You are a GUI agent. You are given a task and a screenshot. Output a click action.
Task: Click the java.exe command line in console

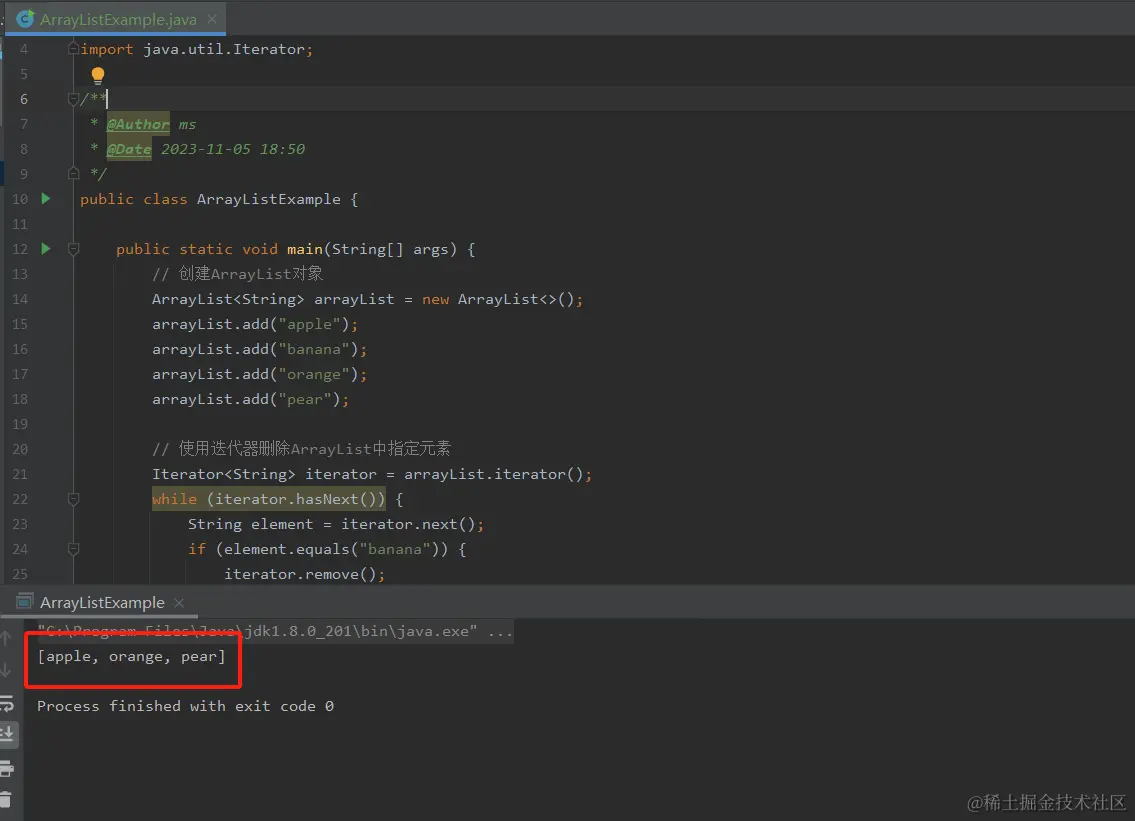pos(275,631)
